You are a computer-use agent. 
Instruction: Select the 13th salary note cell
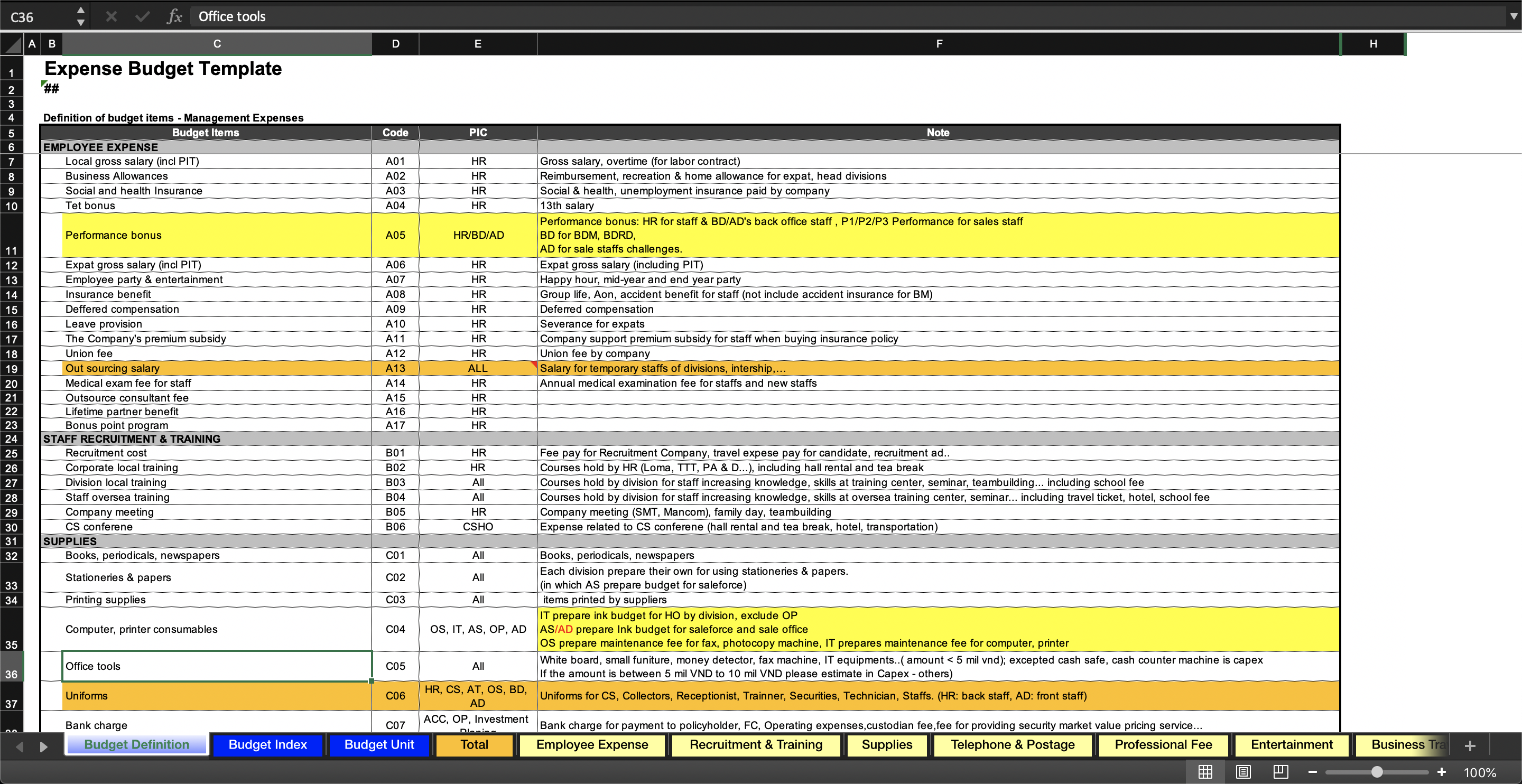[938, 206]
